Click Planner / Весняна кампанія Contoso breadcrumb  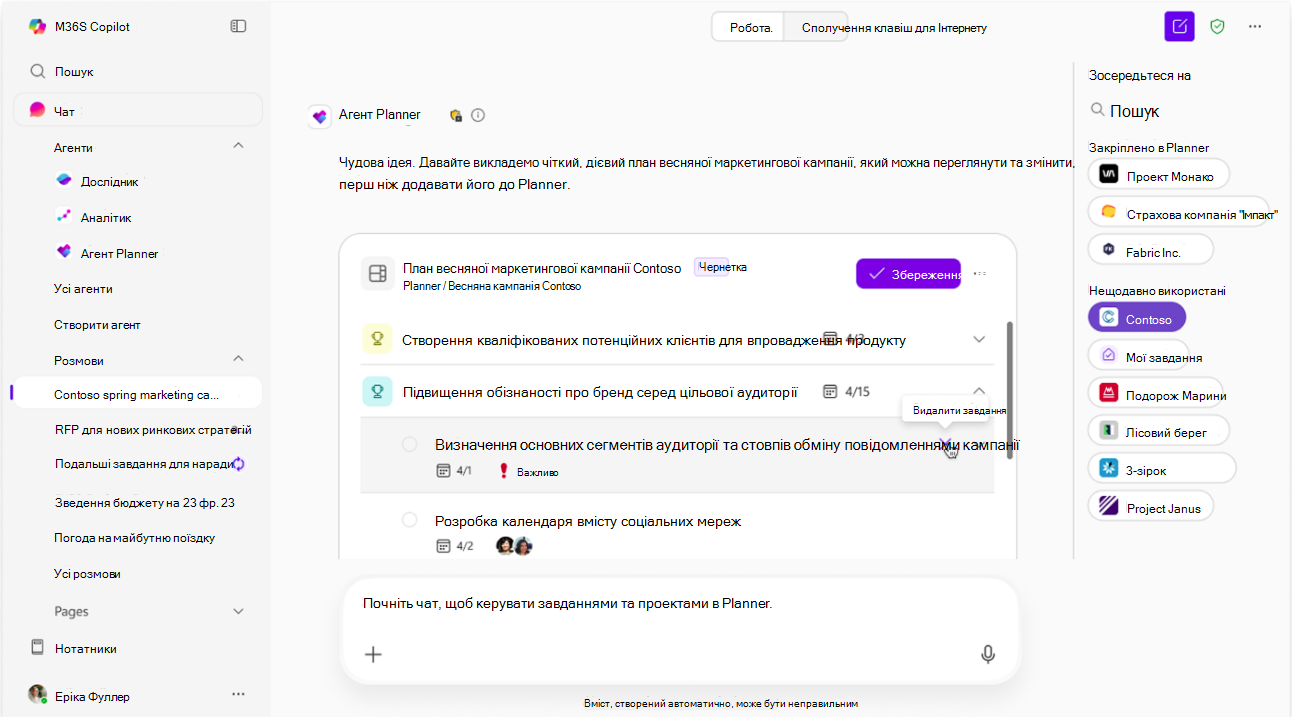coord(492,286)
